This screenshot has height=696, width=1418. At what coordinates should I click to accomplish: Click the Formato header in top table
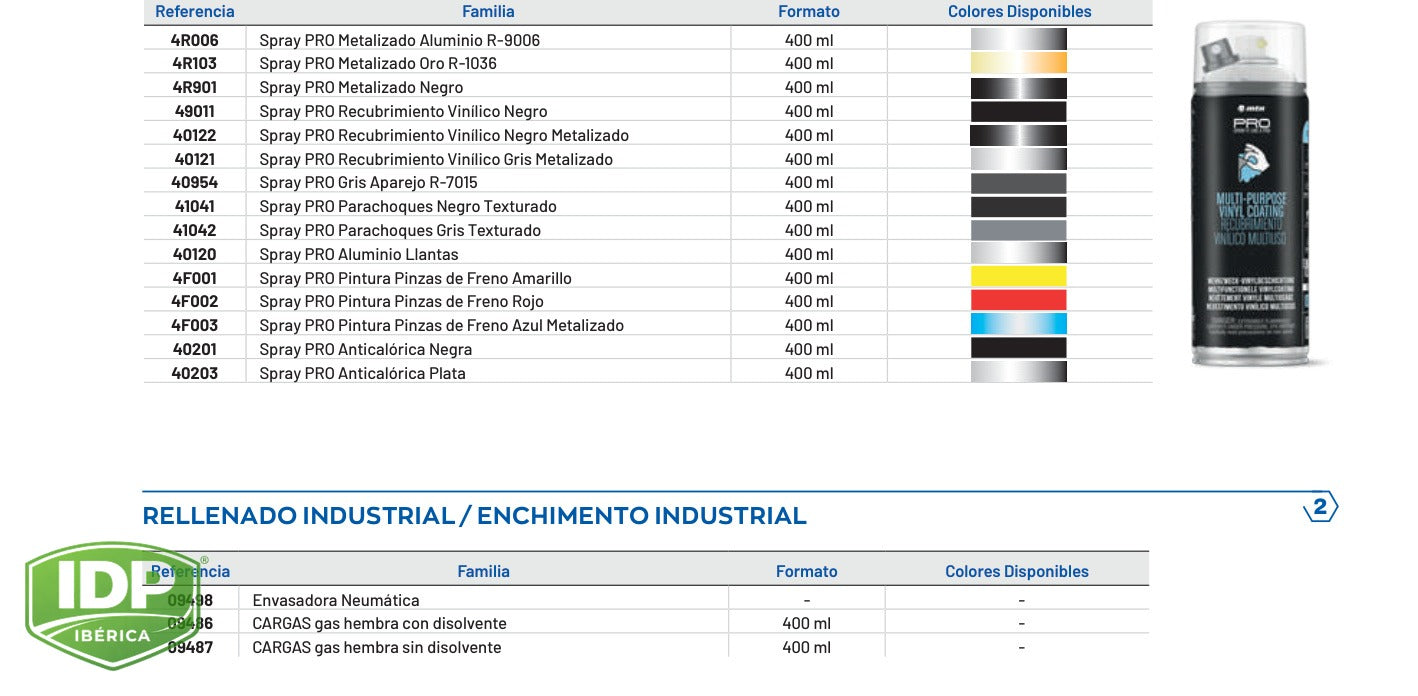809,12
